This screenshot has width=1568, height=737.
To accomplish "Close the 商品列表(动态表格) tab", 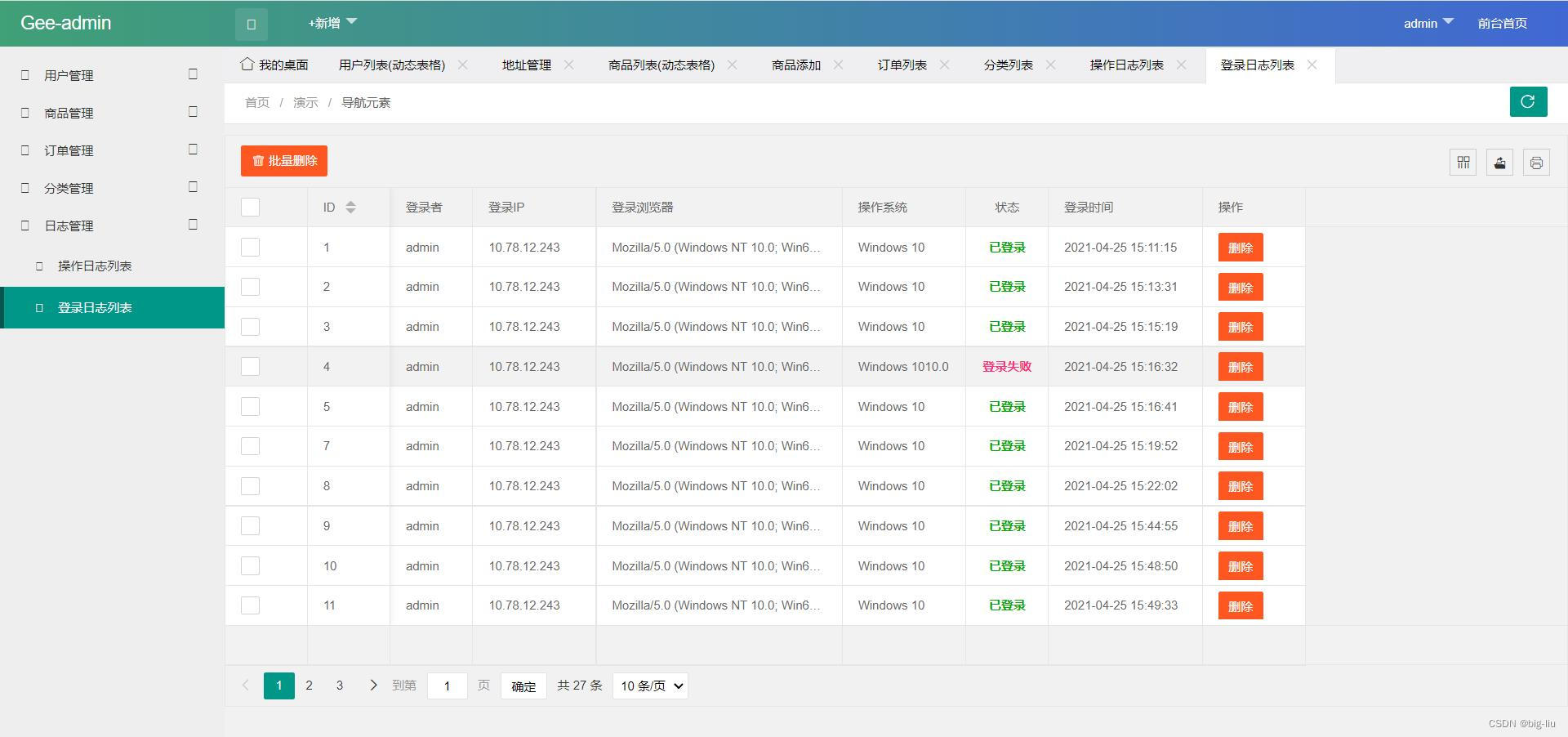I will click(733, 65).
